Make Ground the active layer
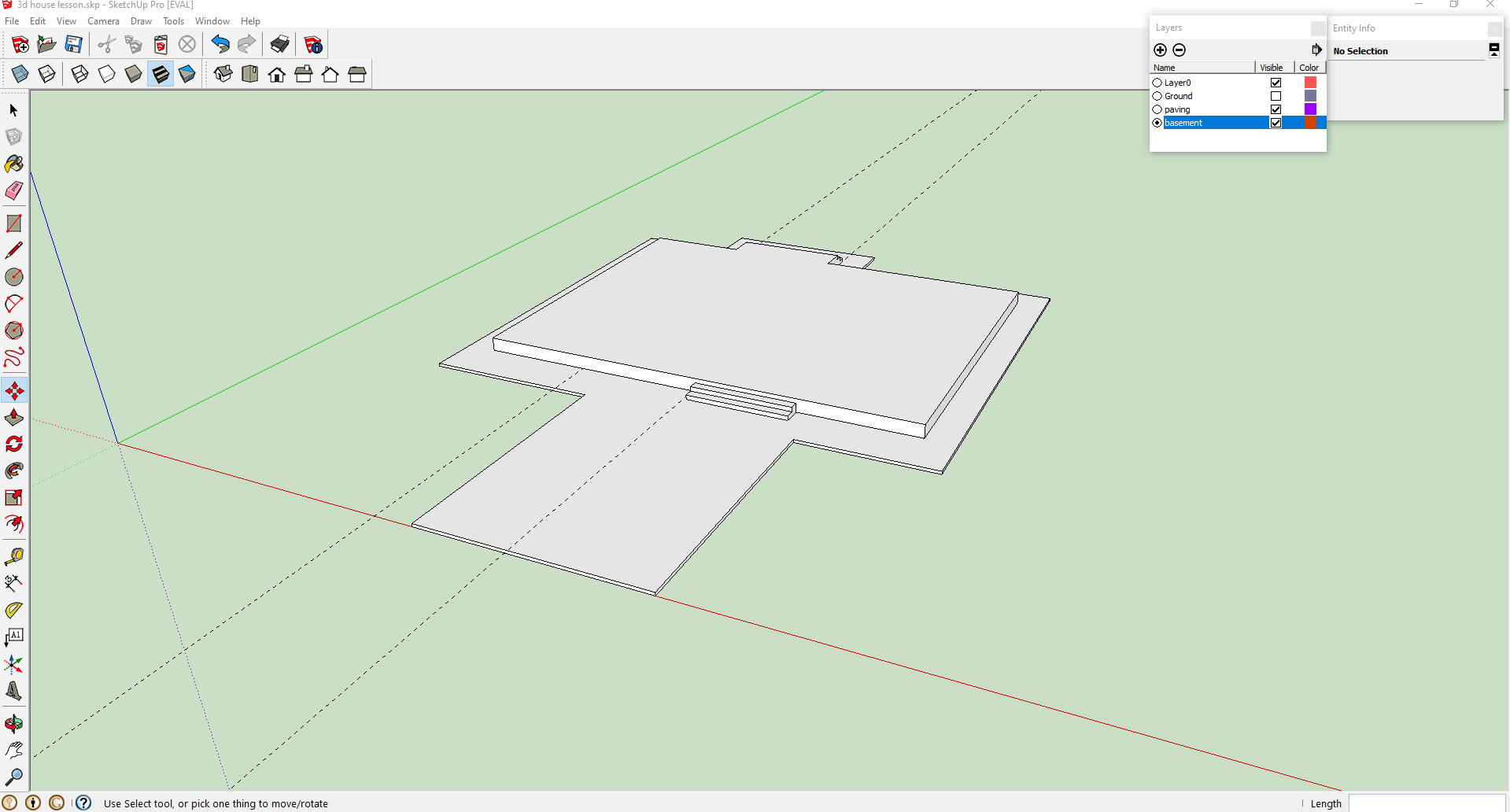The width and height of the screenshot is (1510, 812). [1157, 96]
